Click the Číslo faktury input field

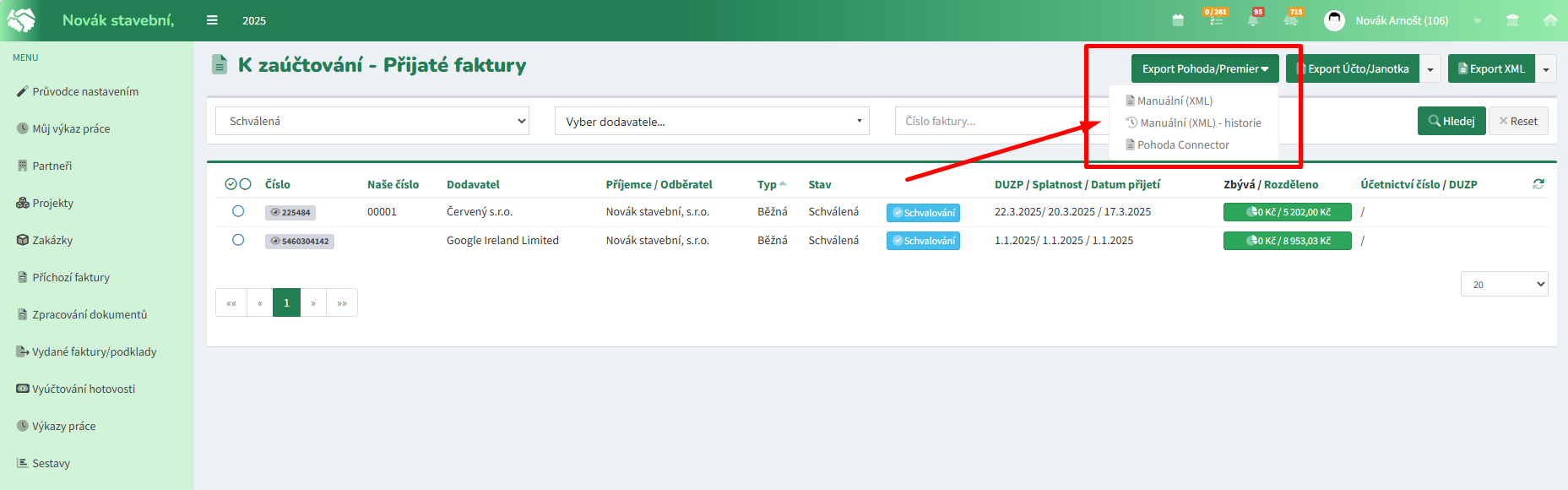click(988, 121)
